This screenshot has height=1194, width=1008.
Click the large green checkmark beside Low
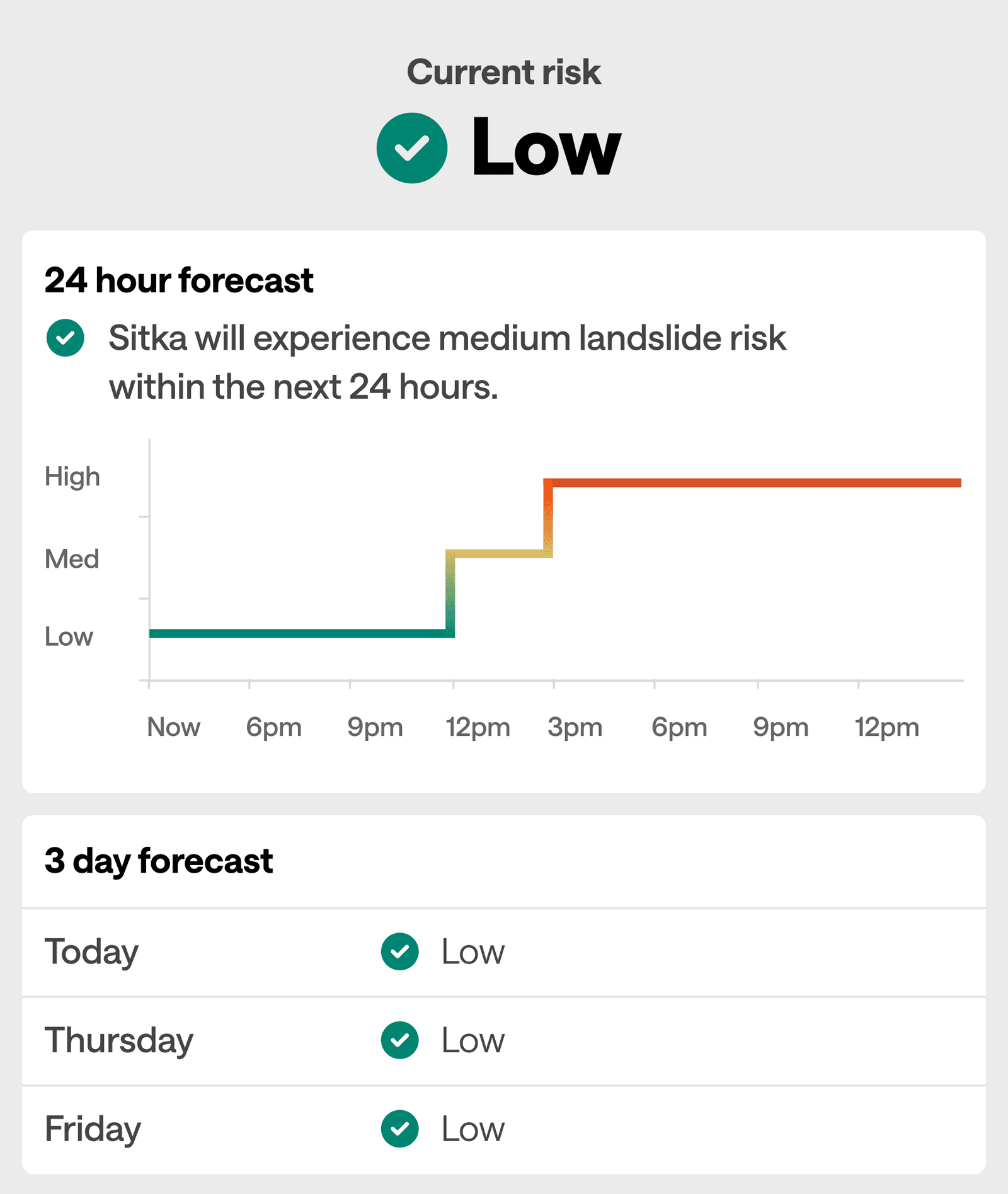(x=412, y=148)
